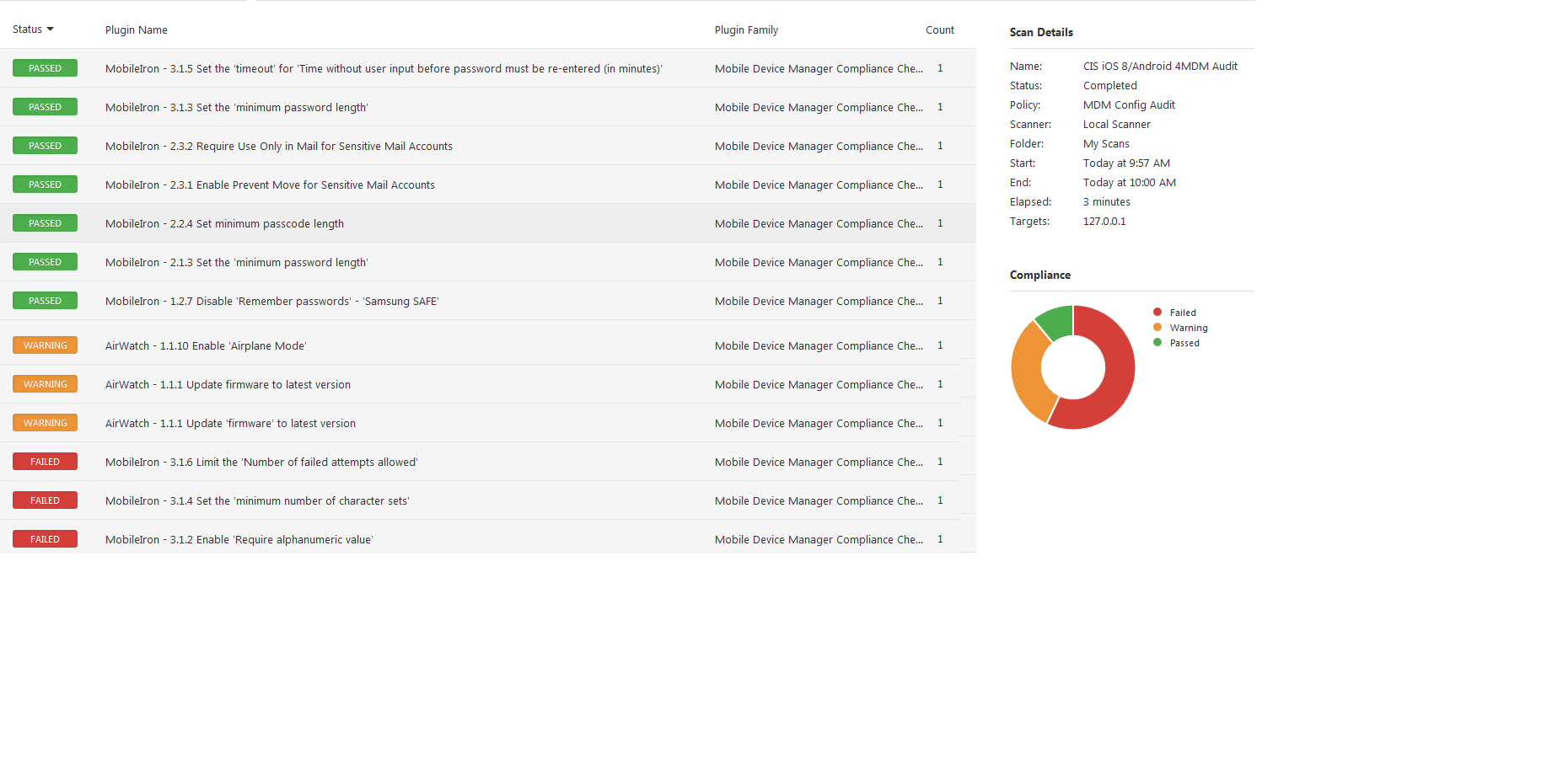The width and height of the screenshot is (1568, 781).
Task: Click the start time Today at 9:57 AM
Action: coord(1126,163)
